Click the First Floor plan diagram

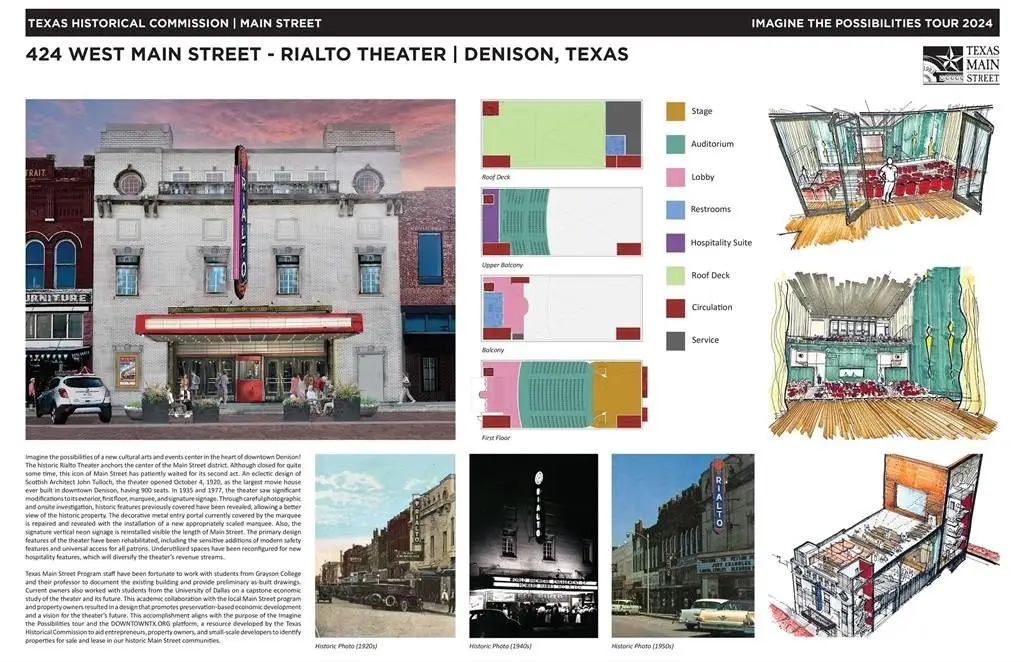pos(563,395)
